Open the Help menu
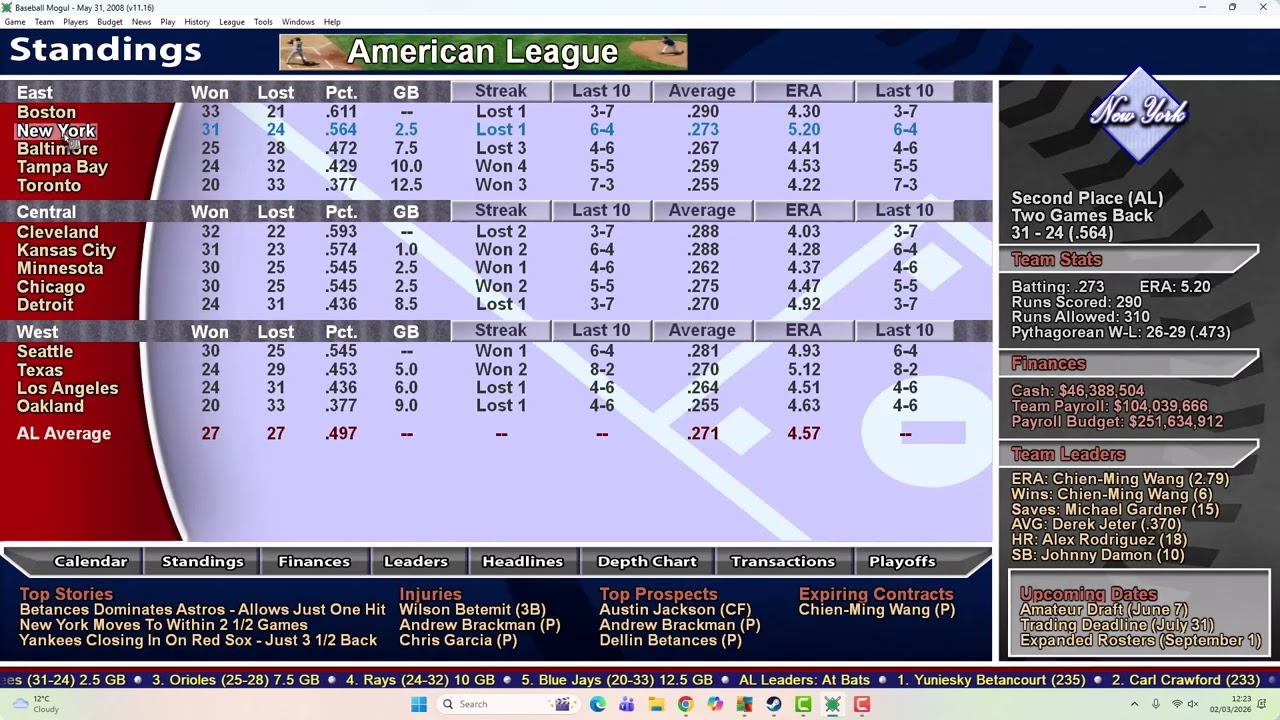Viewport: 1280px width, 720px height. click(332, 22)
